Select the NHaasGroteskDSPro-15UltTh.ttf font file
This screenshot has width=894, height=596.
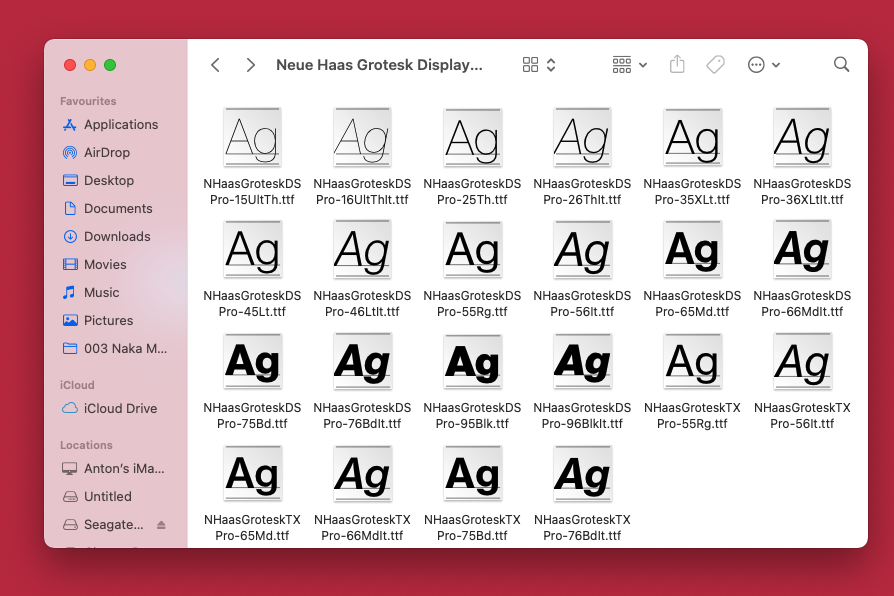coord(252,137)
